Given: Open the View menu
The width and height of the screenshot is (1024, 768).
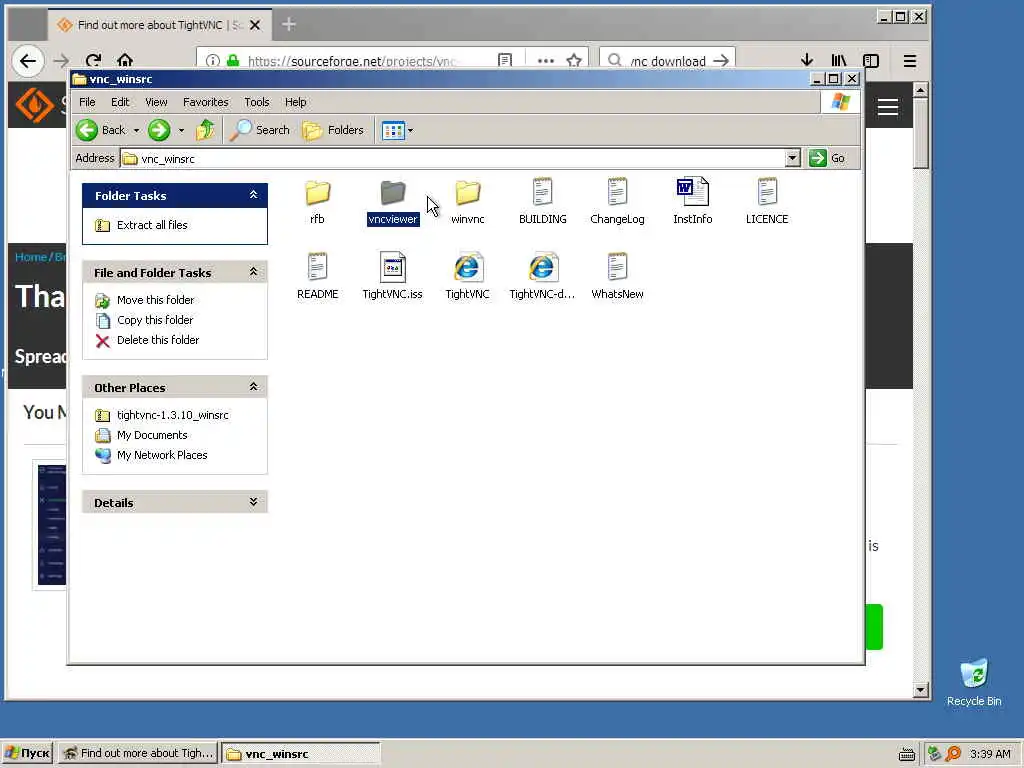Looking at the screenshot, I should 155,102.
